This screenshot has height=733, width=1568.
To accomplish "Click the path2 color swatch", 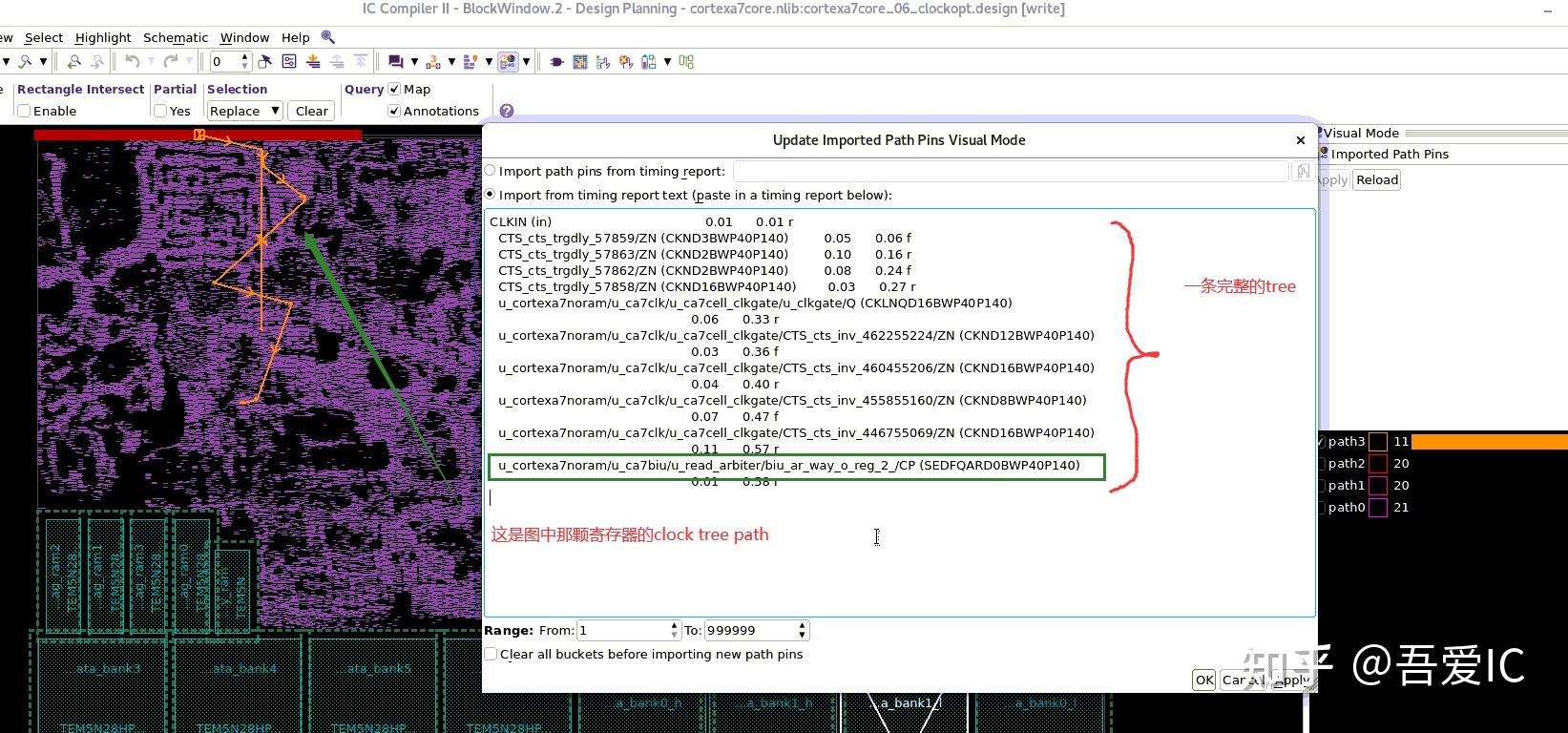I will point(1378,464).
